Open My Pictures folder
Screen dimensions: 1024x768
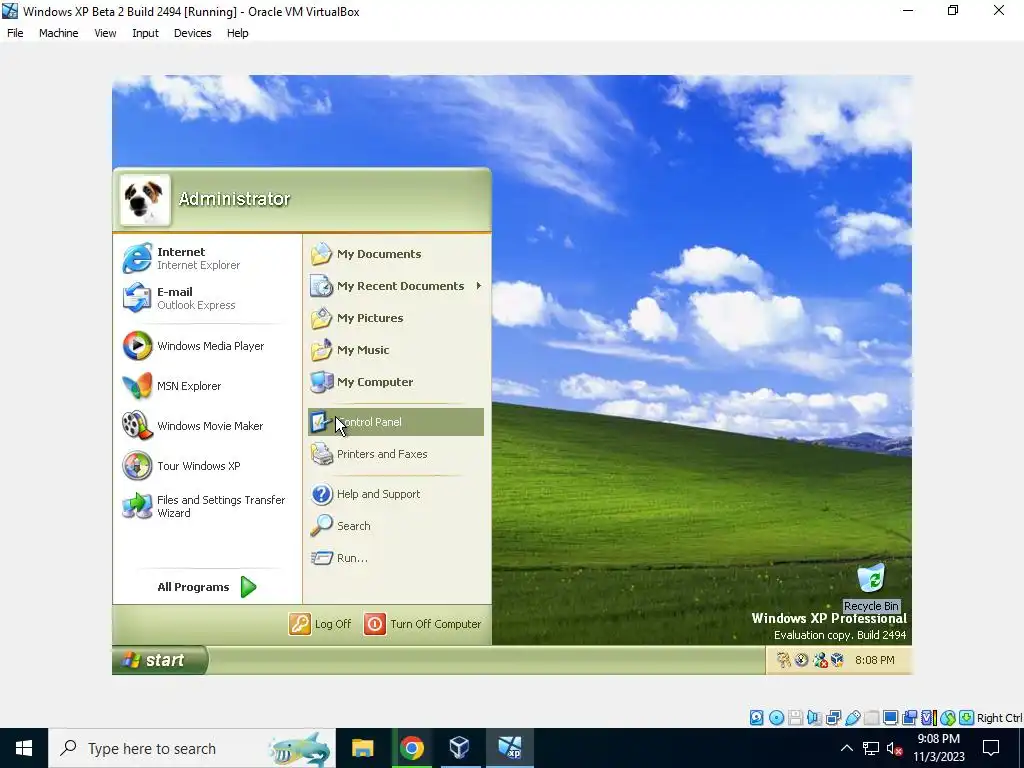click(x=396, y=318)
